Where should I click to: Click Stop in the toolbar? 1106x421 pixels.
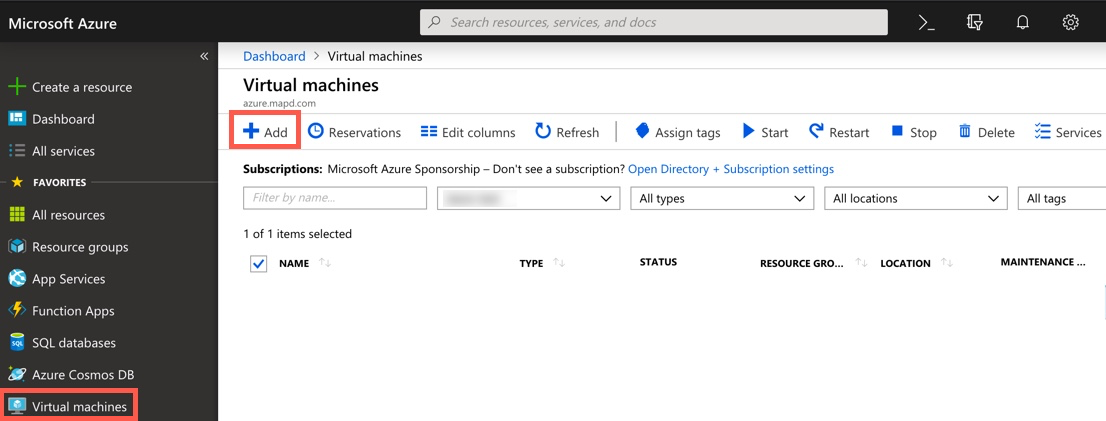pos(913,132)
